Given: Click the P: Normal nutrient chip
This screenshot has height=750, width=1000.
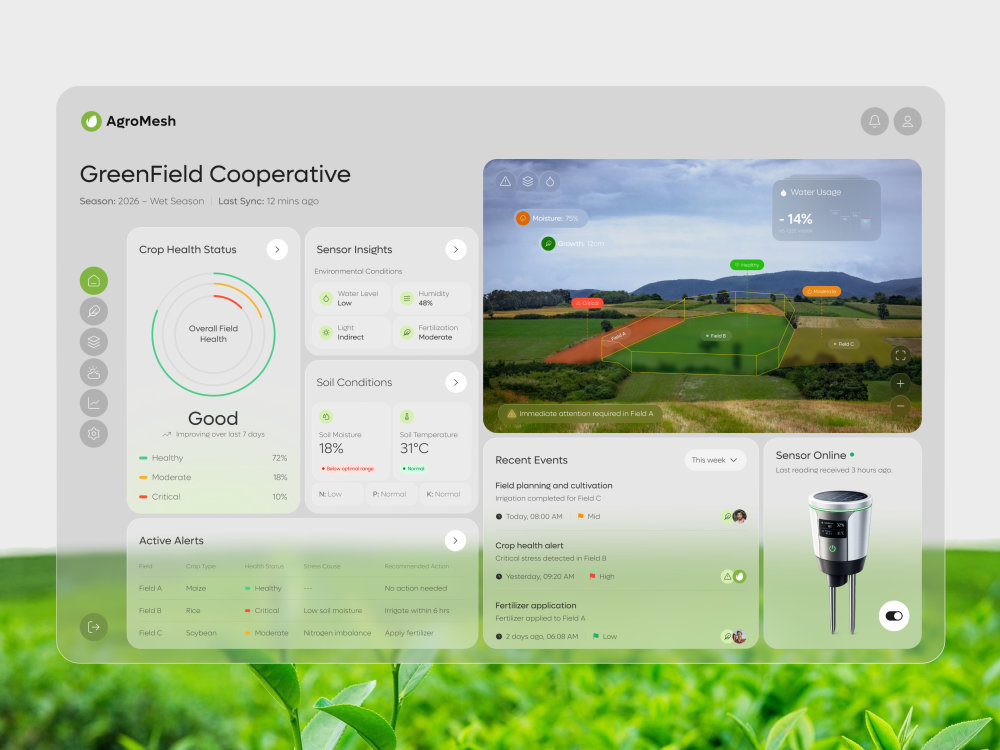Looking at the screenshot, I should pos(391,494).
